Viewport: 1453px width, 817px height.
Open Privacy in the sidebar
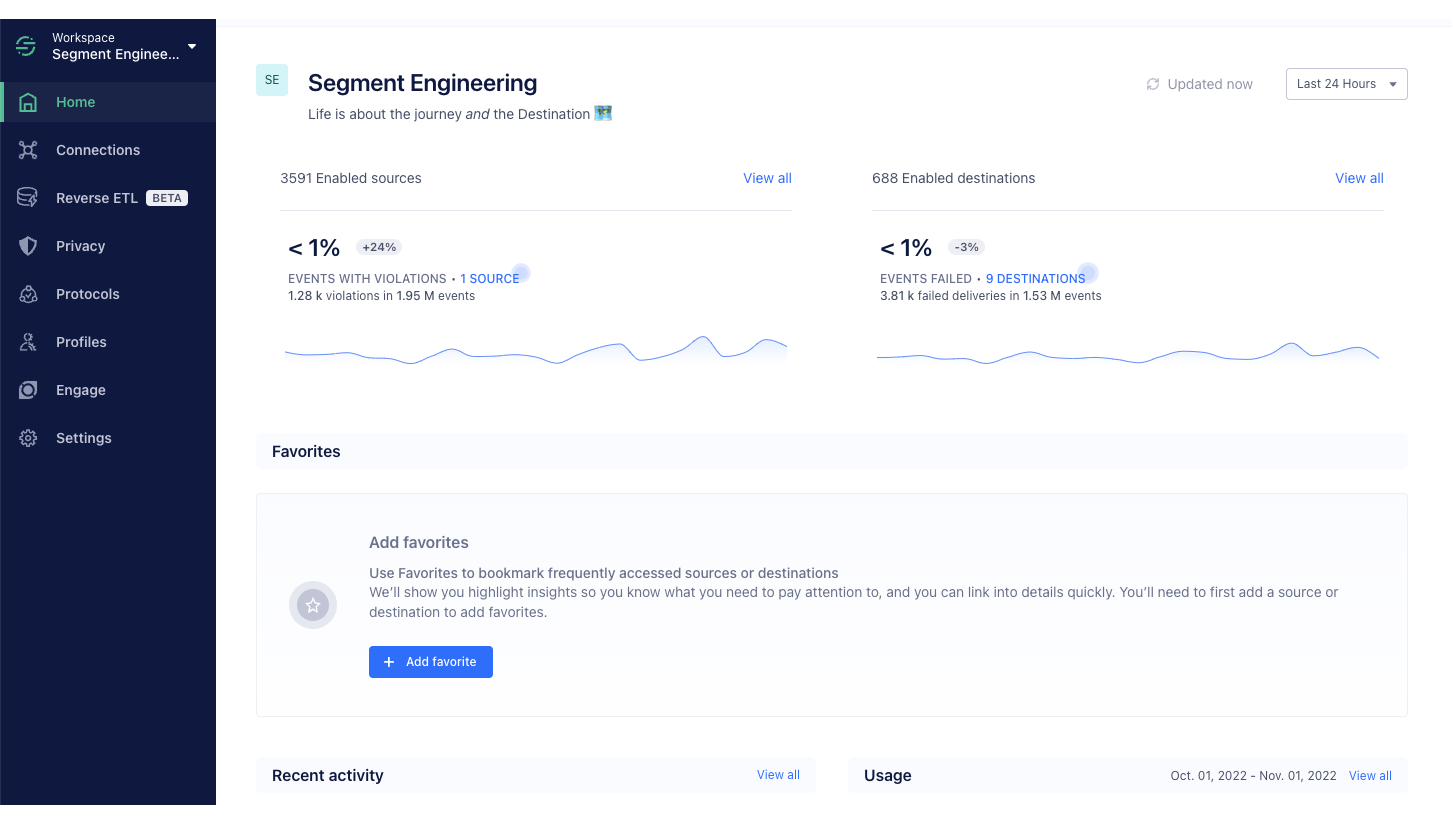(108, 246)
